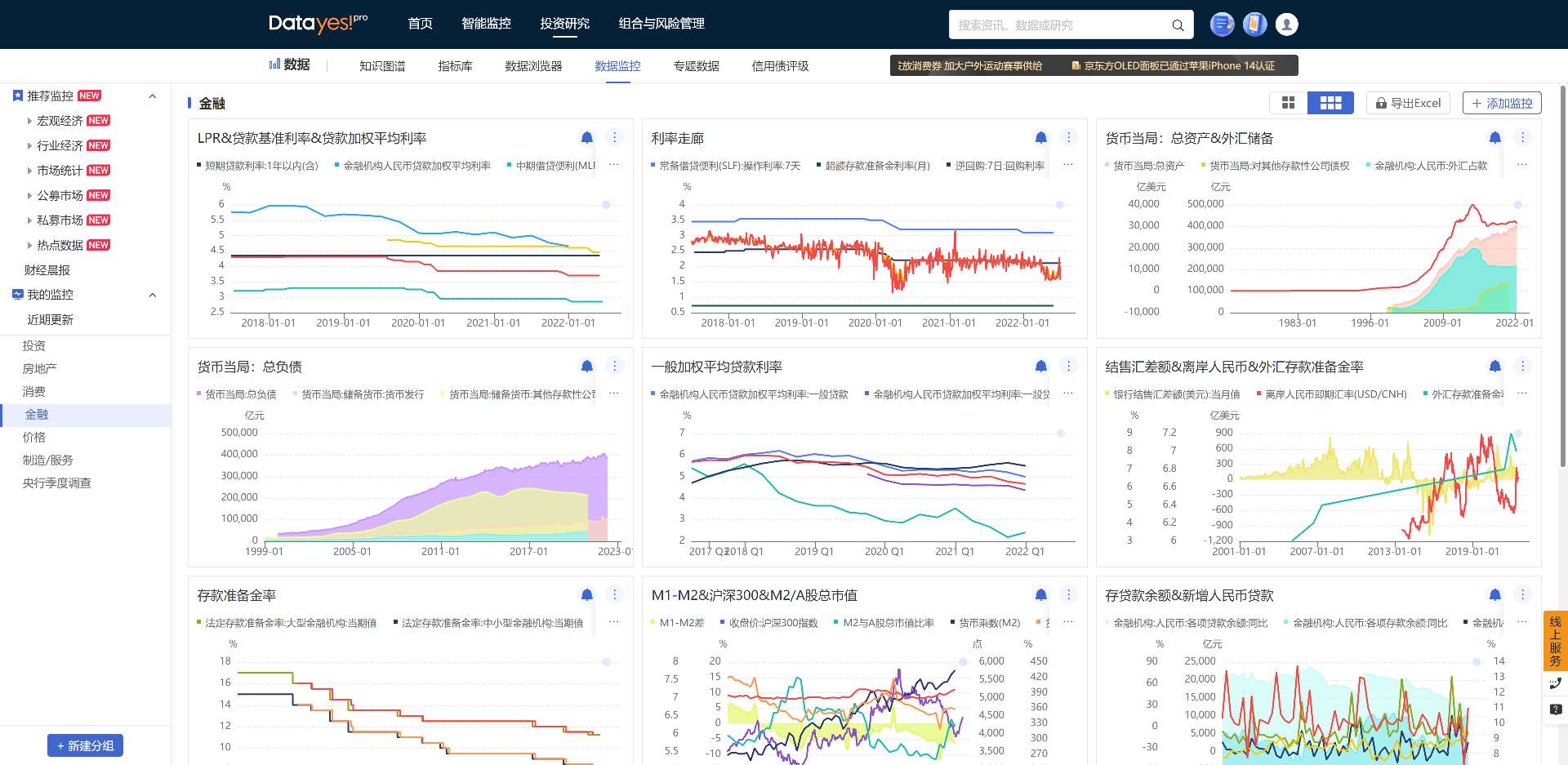Expand the 私募市场 tree node
Image resolution: width=1568 pixels, height=765 pixels.
pyautogui.click(x=30, y=220)
